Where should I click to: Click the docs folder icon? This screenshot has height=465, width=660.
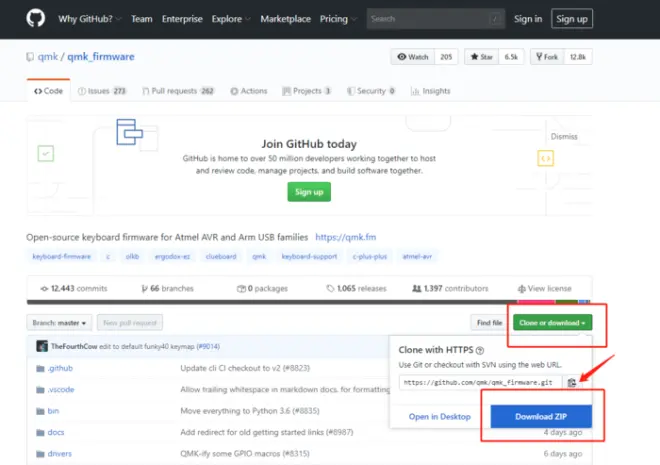coord(40,433)
